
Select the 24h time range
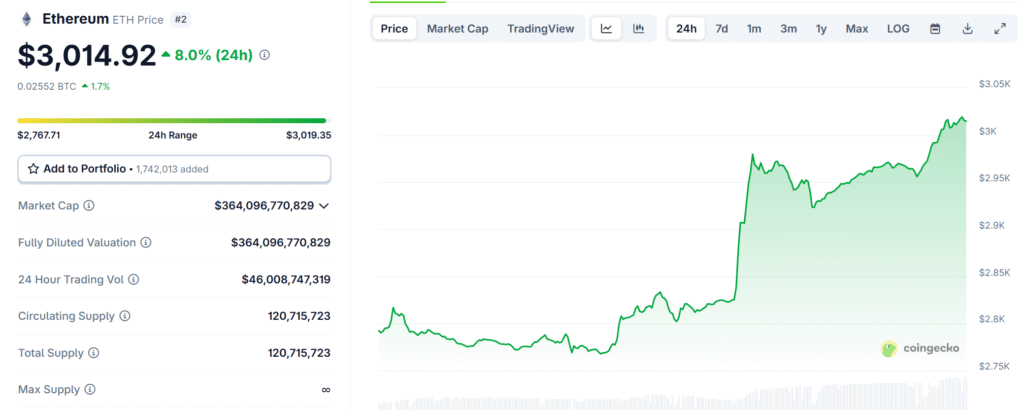[x=686, y=29]
